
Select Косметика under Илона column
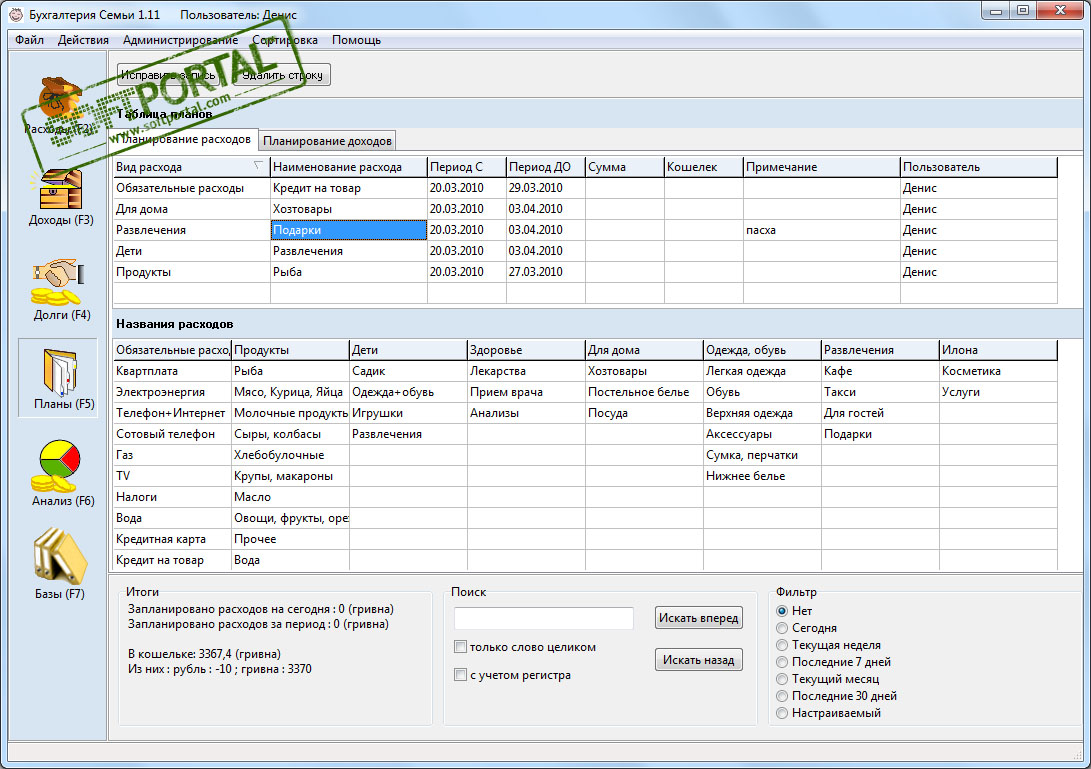(x=998, y=371)
